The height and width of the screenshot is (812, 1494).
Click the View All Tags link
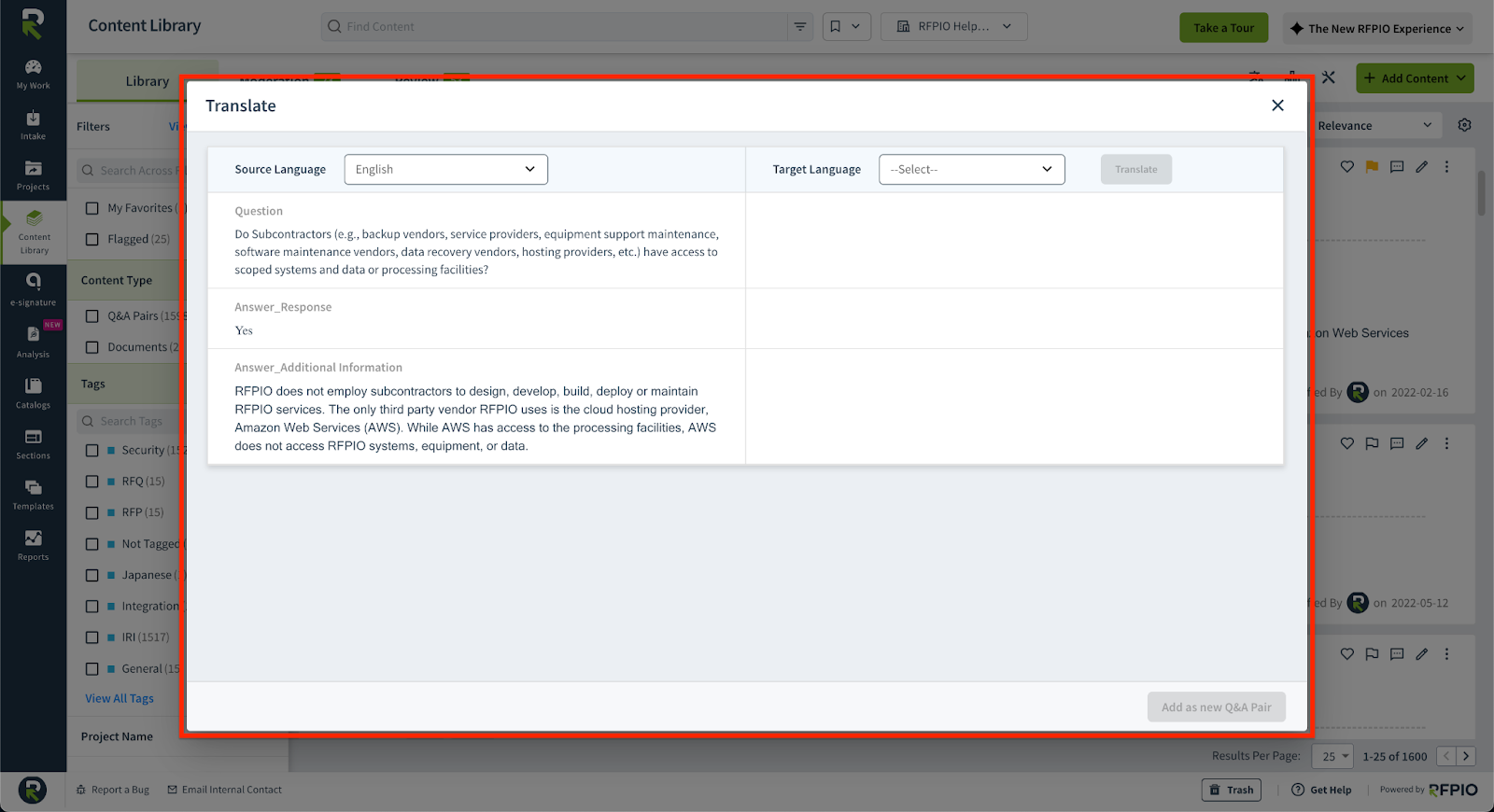tap(120, 698)
